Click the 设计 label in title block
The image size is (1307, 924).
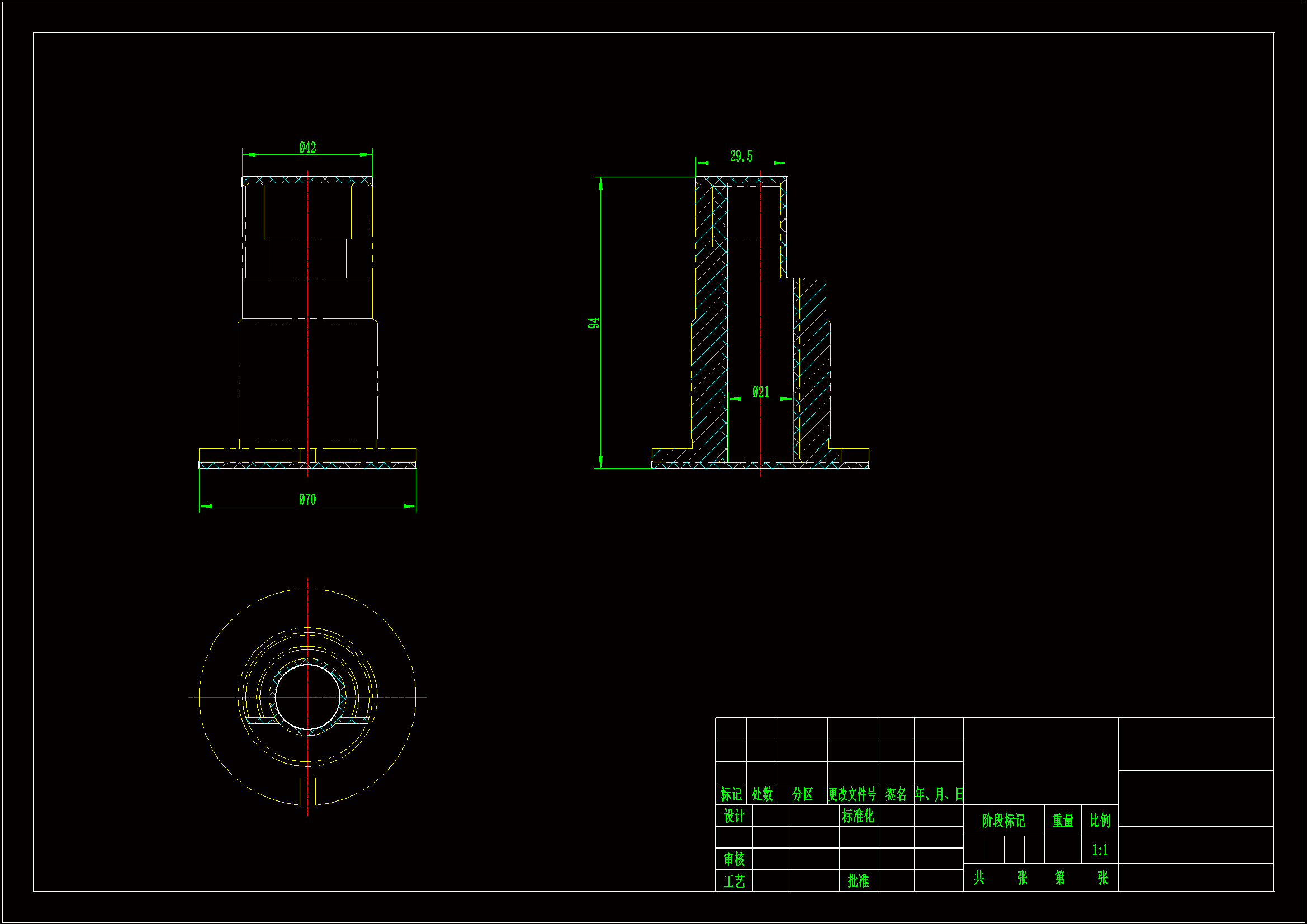click(x=734, y=816)
